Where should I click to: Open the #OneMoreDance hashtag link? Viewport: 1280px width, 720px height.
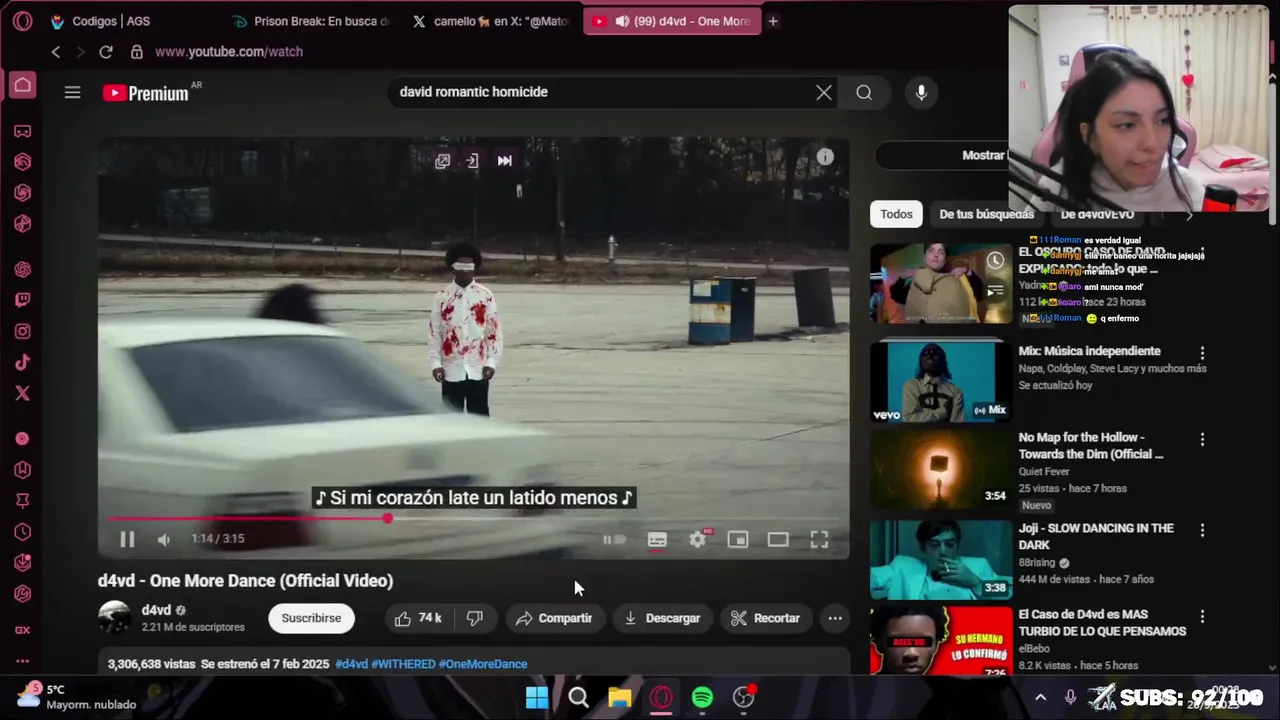483,664
